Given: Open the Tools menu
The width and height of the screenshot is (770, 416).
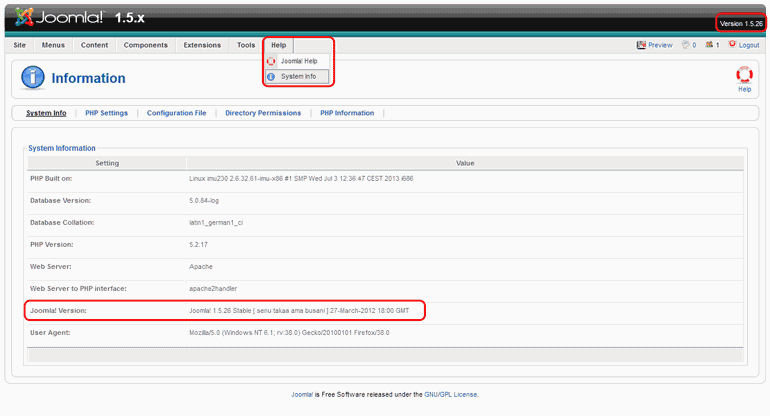Looking at the screenshot, I should pyautogui.click(x=246, y=45).
